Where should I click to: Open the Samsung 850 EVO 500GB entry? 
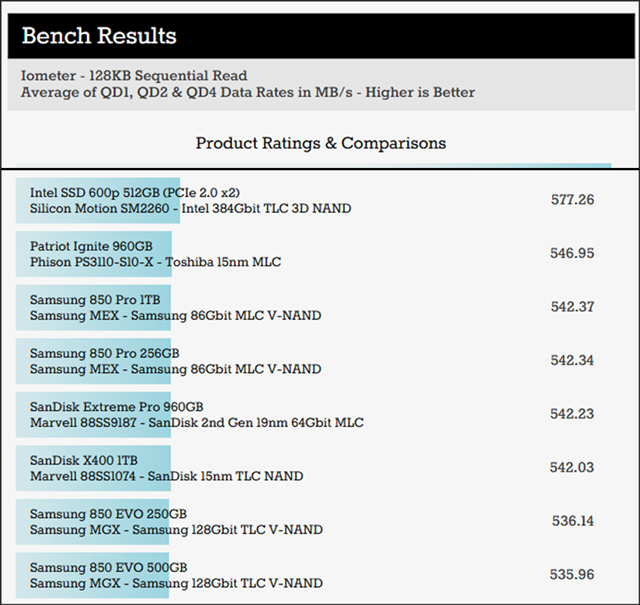(108, 568)
